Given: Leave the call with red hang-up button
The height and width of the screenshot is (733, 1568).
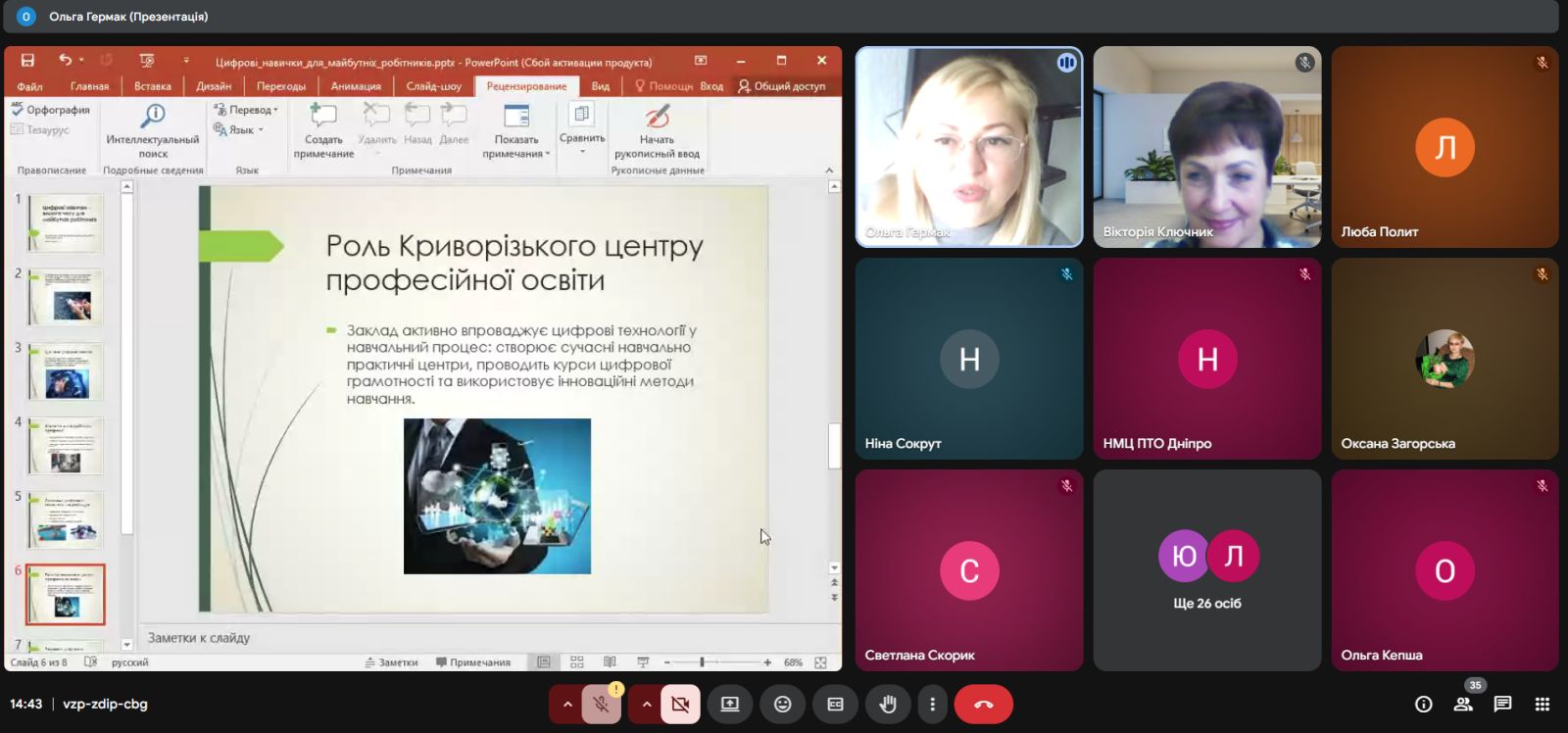Looking at the screenshot, I should click(983, 704).
